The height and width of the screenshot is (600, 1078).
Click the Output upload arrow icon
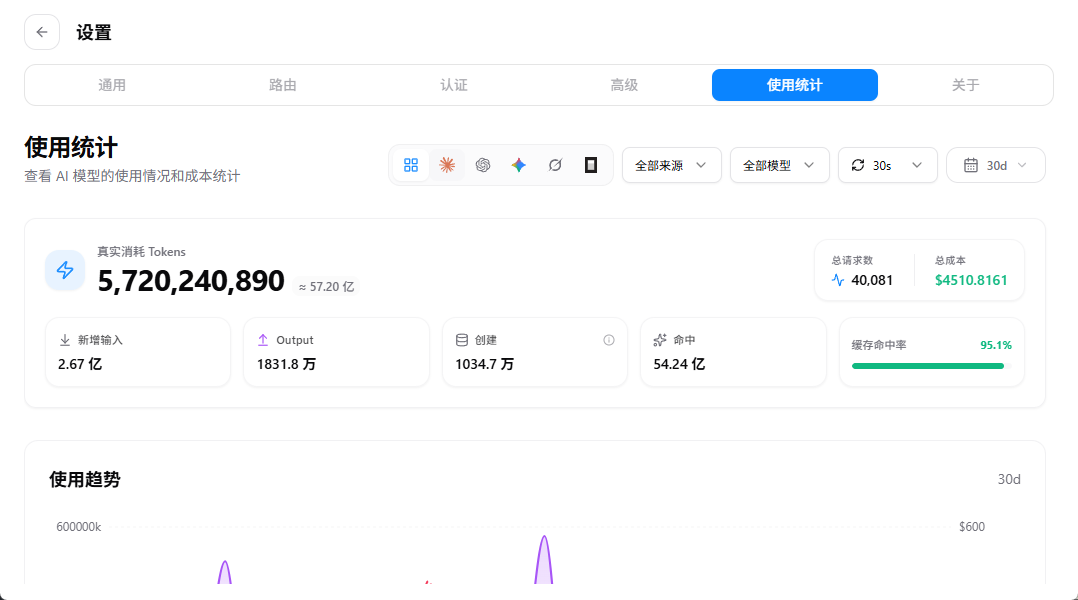[x=263, y=340]
